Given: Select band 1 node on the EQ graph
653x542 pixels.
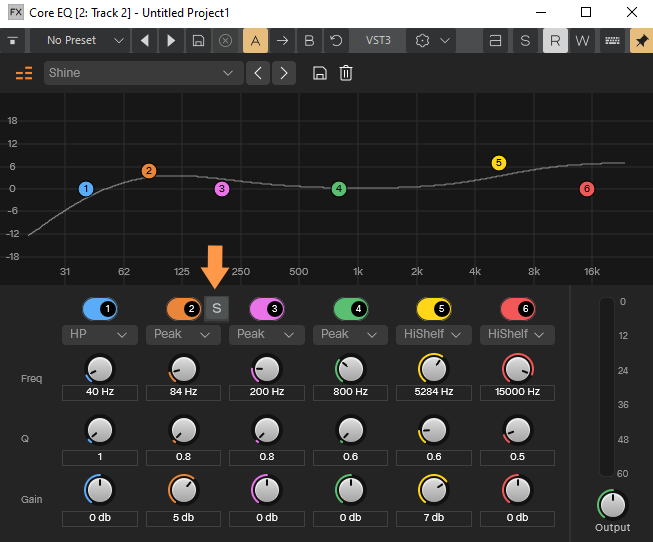Looking at the screenshot, I should click(86, 189).
